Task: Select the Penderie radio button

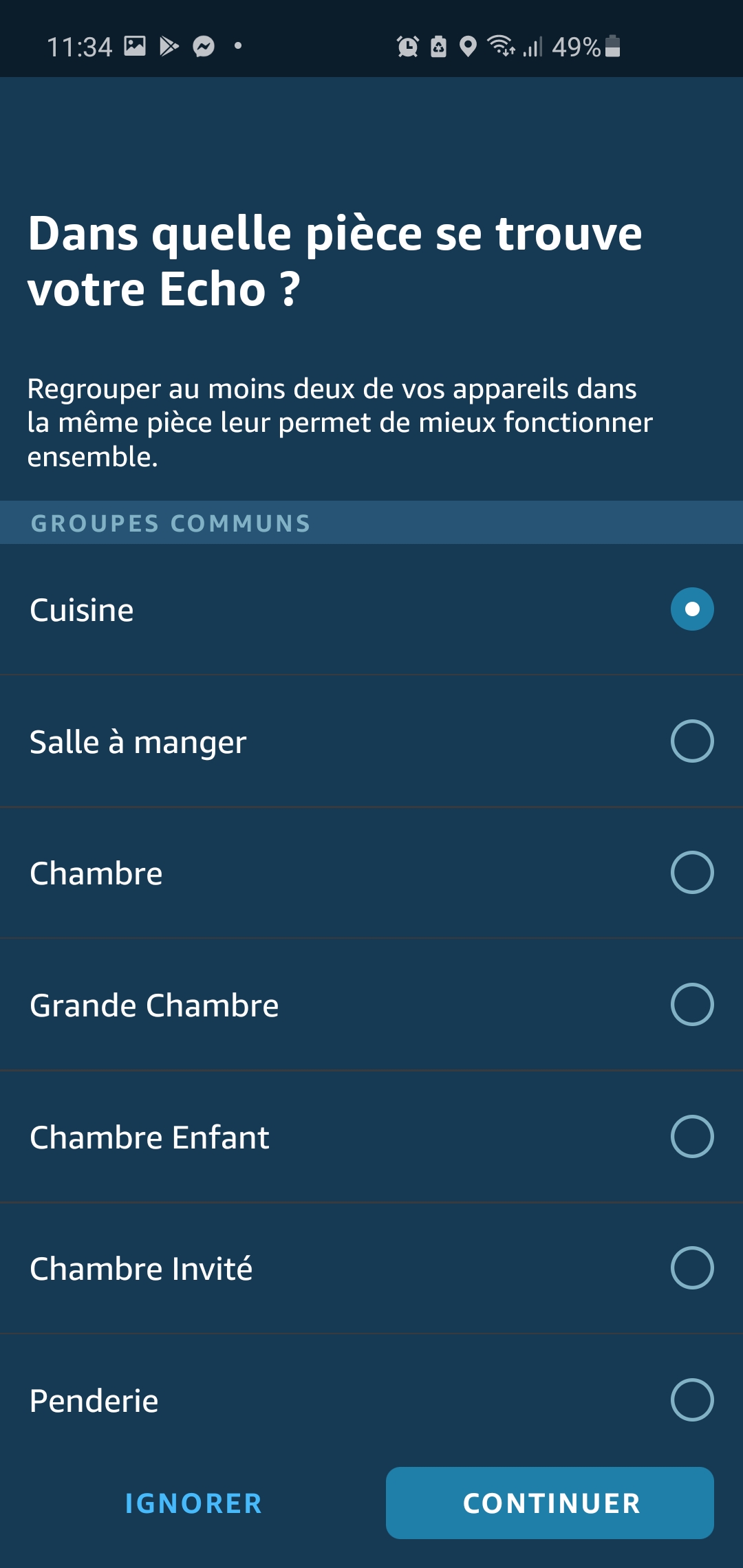Action: click(x=691, y=1400)
